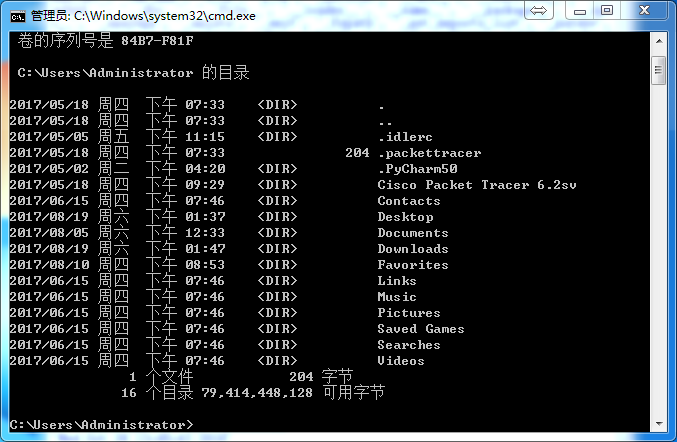The height and width of the screenshot is (442, 677).
Task: Click the cmd.exe system menu icon
Action: click(x=18, y=16)
